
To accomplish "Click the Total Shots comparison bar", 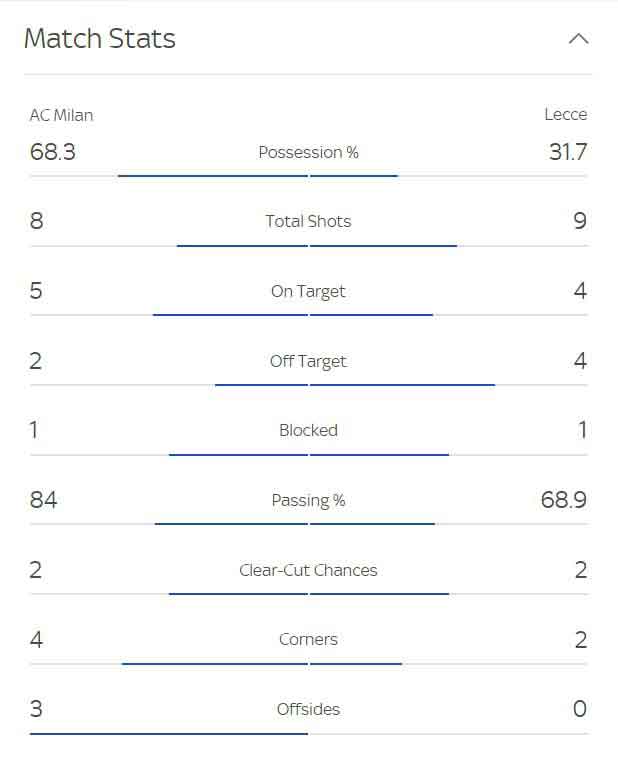I will (308, 246).
